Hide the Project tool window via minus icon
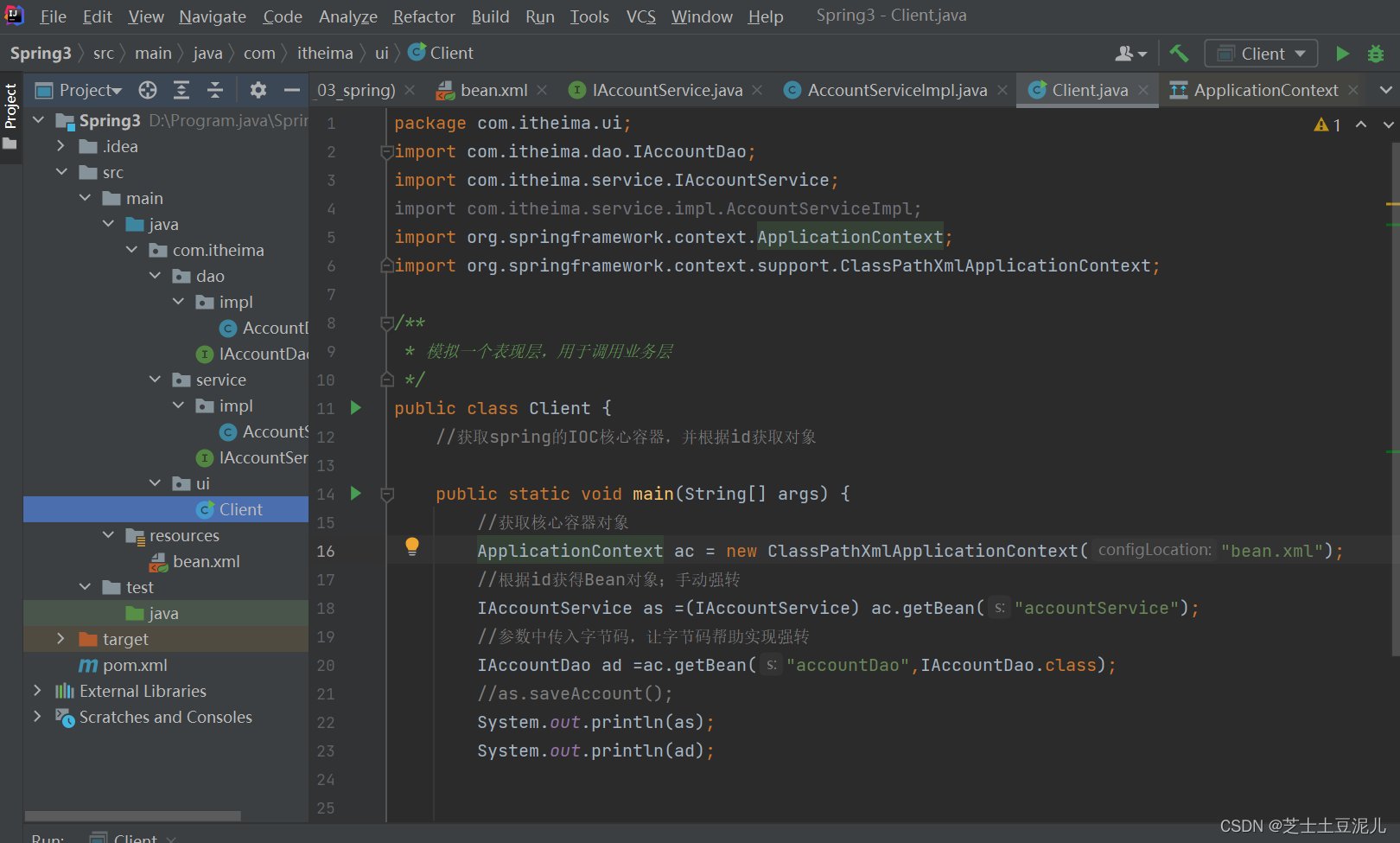The image size is (1400, 843). tap(292, 90)
